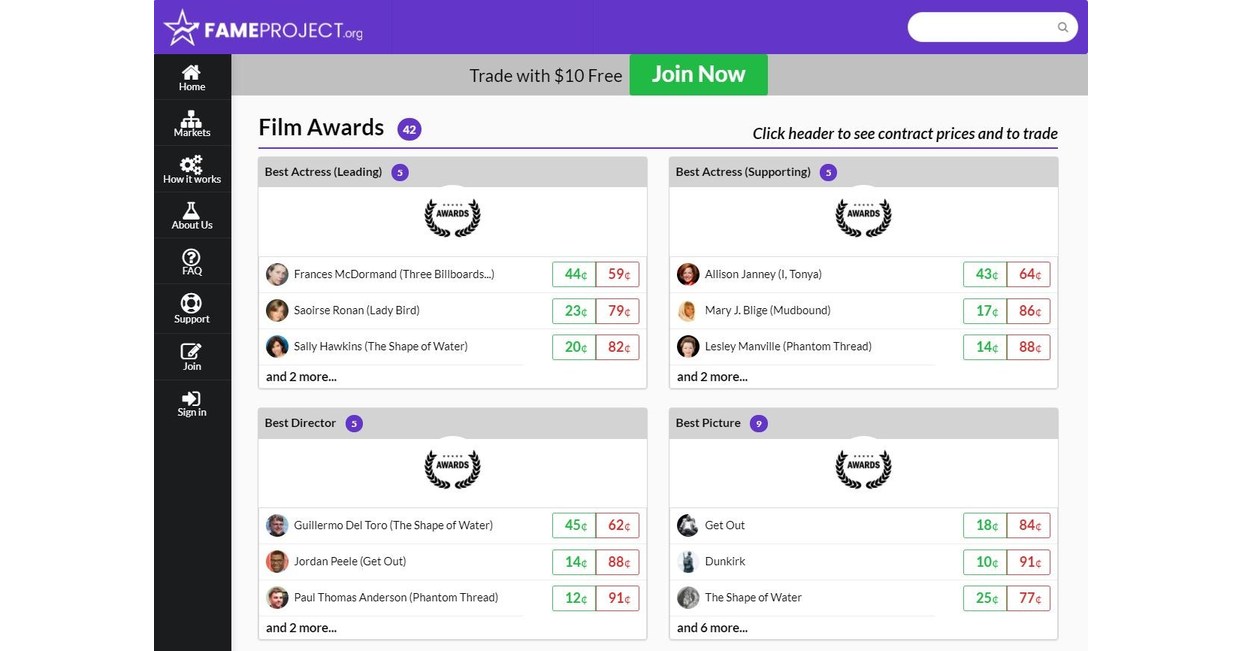Click Guillermo Del Toro's avatar
Screen dimensions: 1242x651
pos(277,525)
